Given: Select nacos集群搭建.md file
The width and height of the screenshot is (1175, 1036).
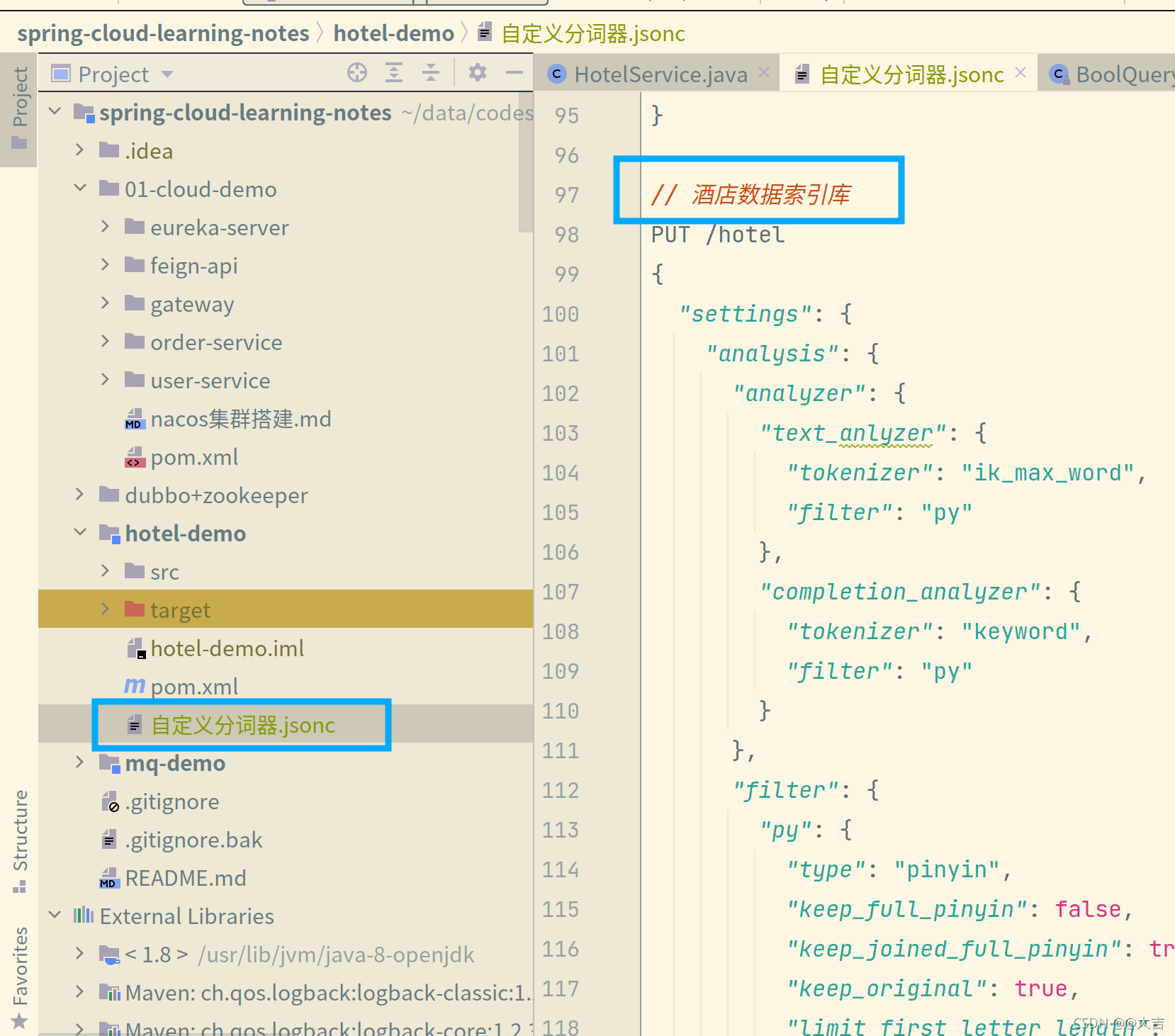Looking at the screenshot, I should (241, 419).
